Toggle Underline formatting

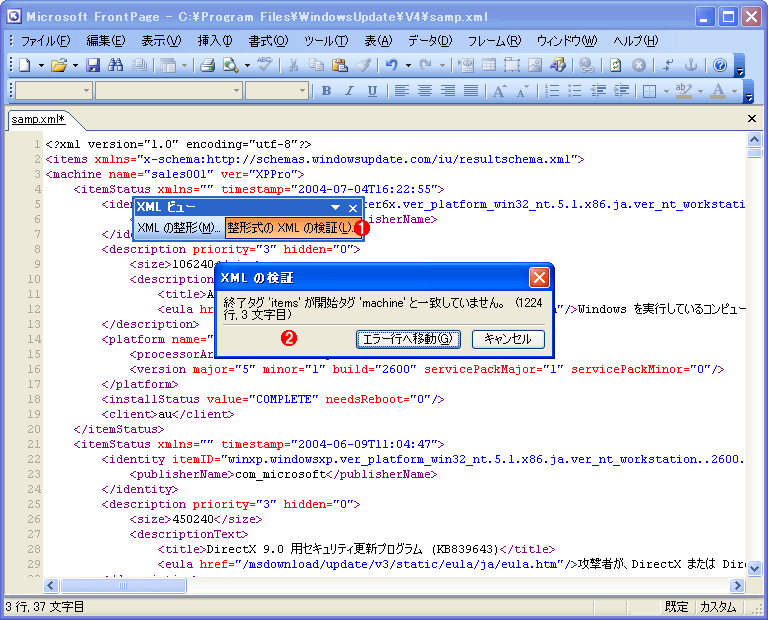(x=372, y=91)
